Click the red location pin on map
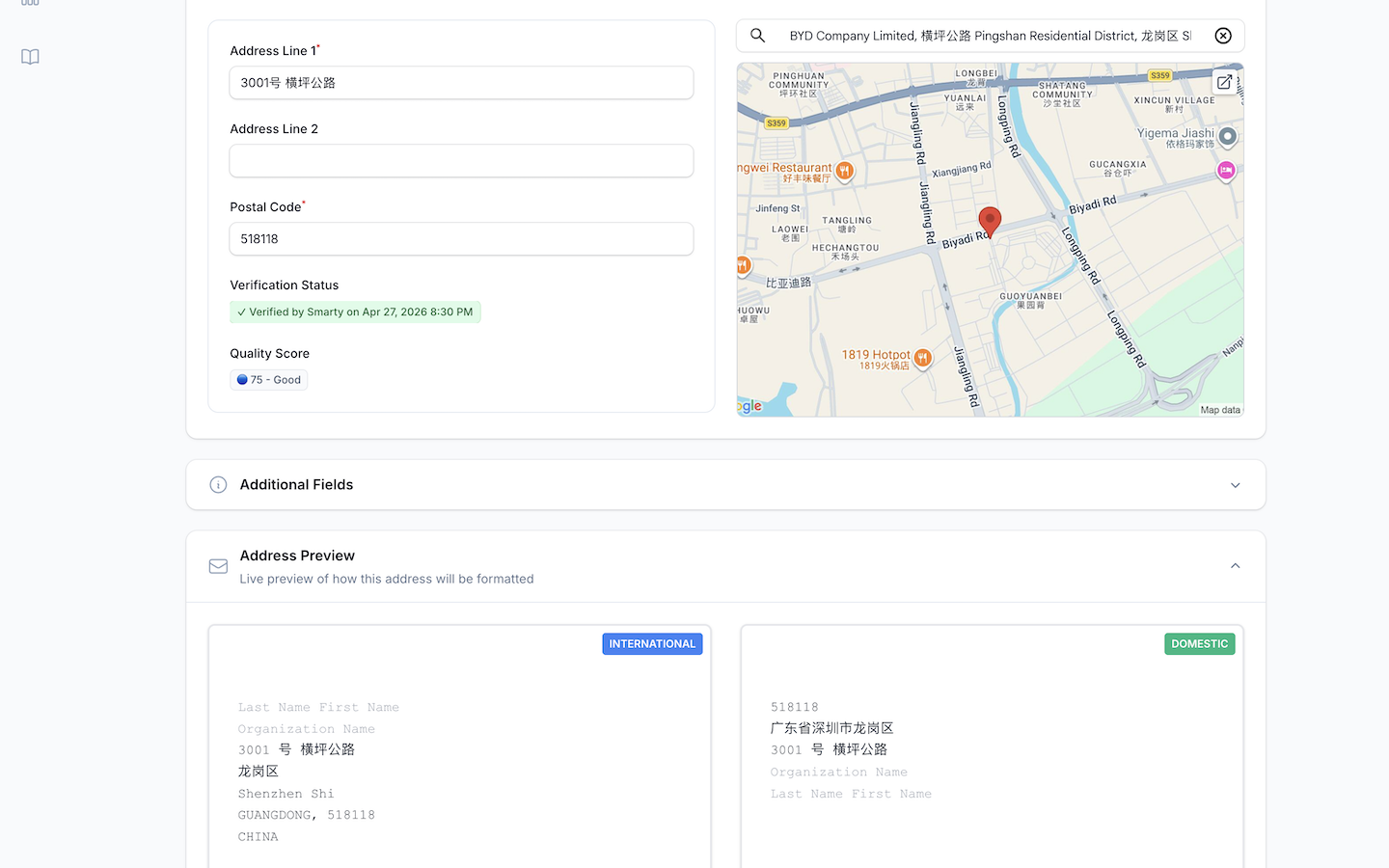 (x=990, y=222)
